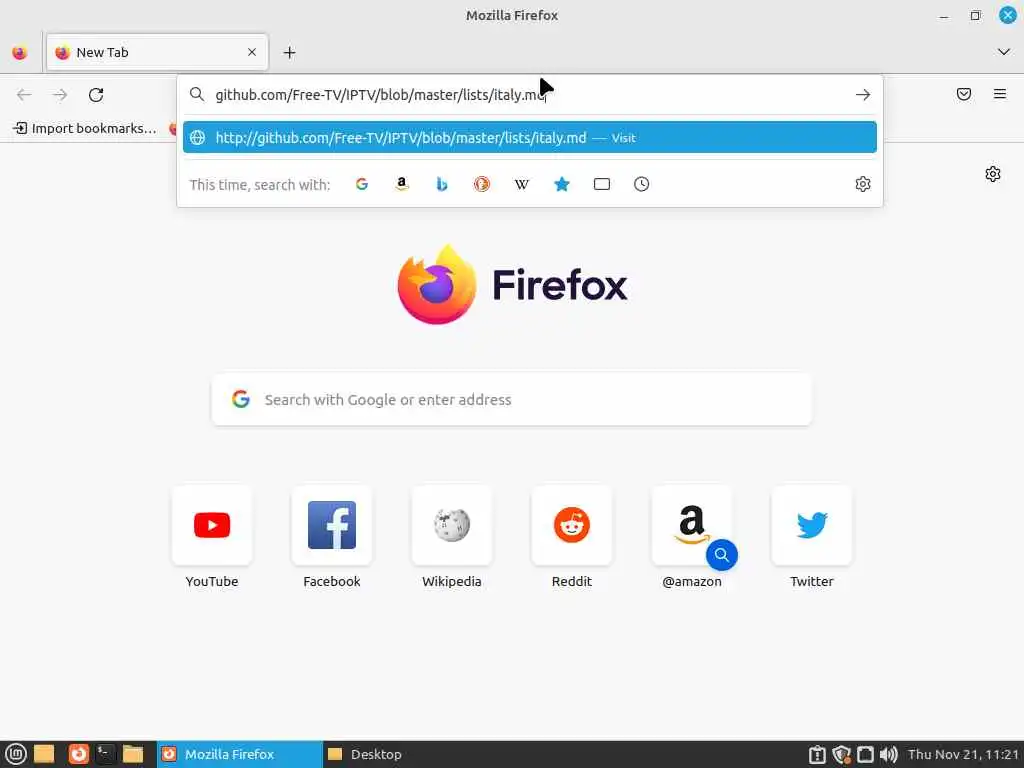Open the Pocket save icon

(x=963, y=94)
